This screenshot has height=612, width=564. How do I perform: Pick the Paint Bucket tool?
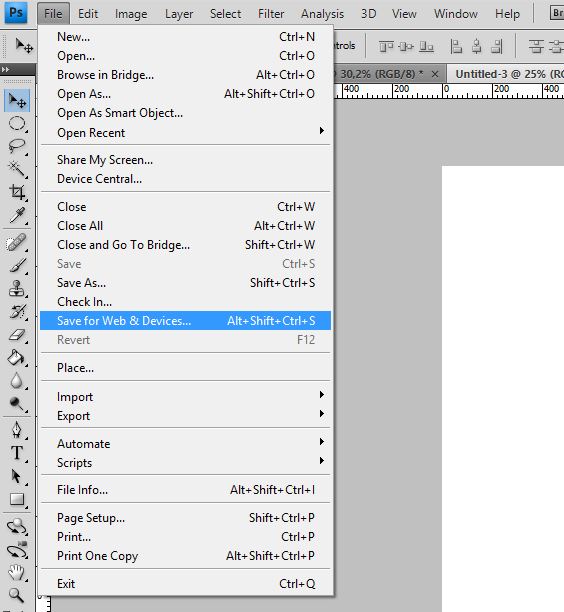click(x=17, y=358)
